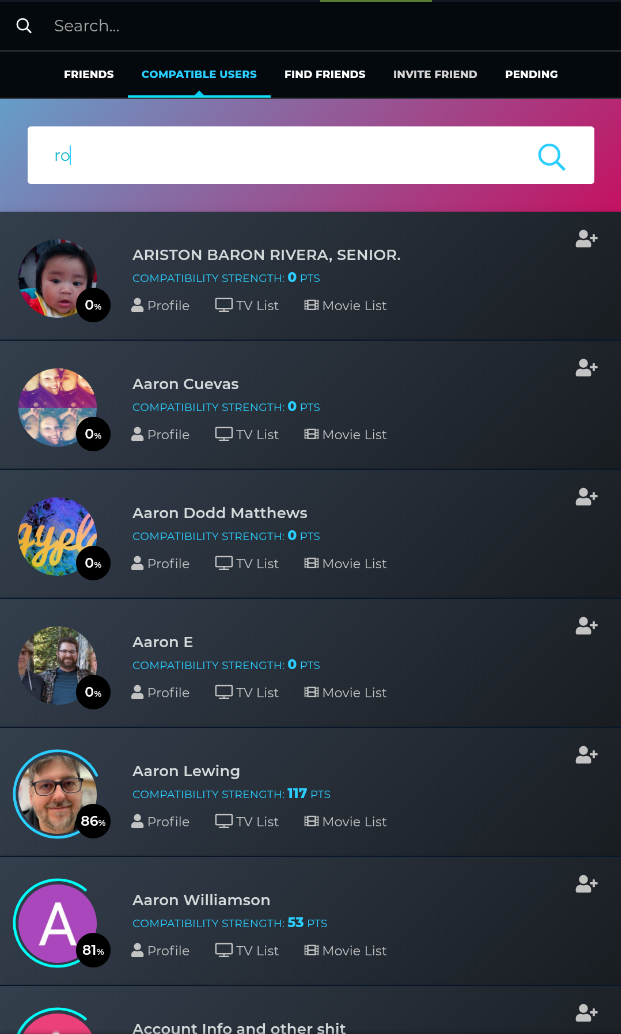Switch to the Friends tab
The height and width of the screenshot is (1034, 621).
[88, 75]
